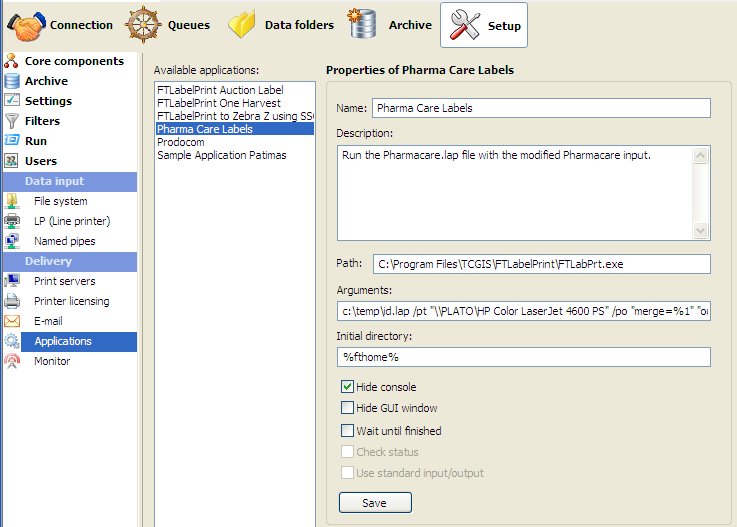The width and height of the screenshot is (737, 527).
Task: Switch to the Setup tab
Action: tap(484, 25)
